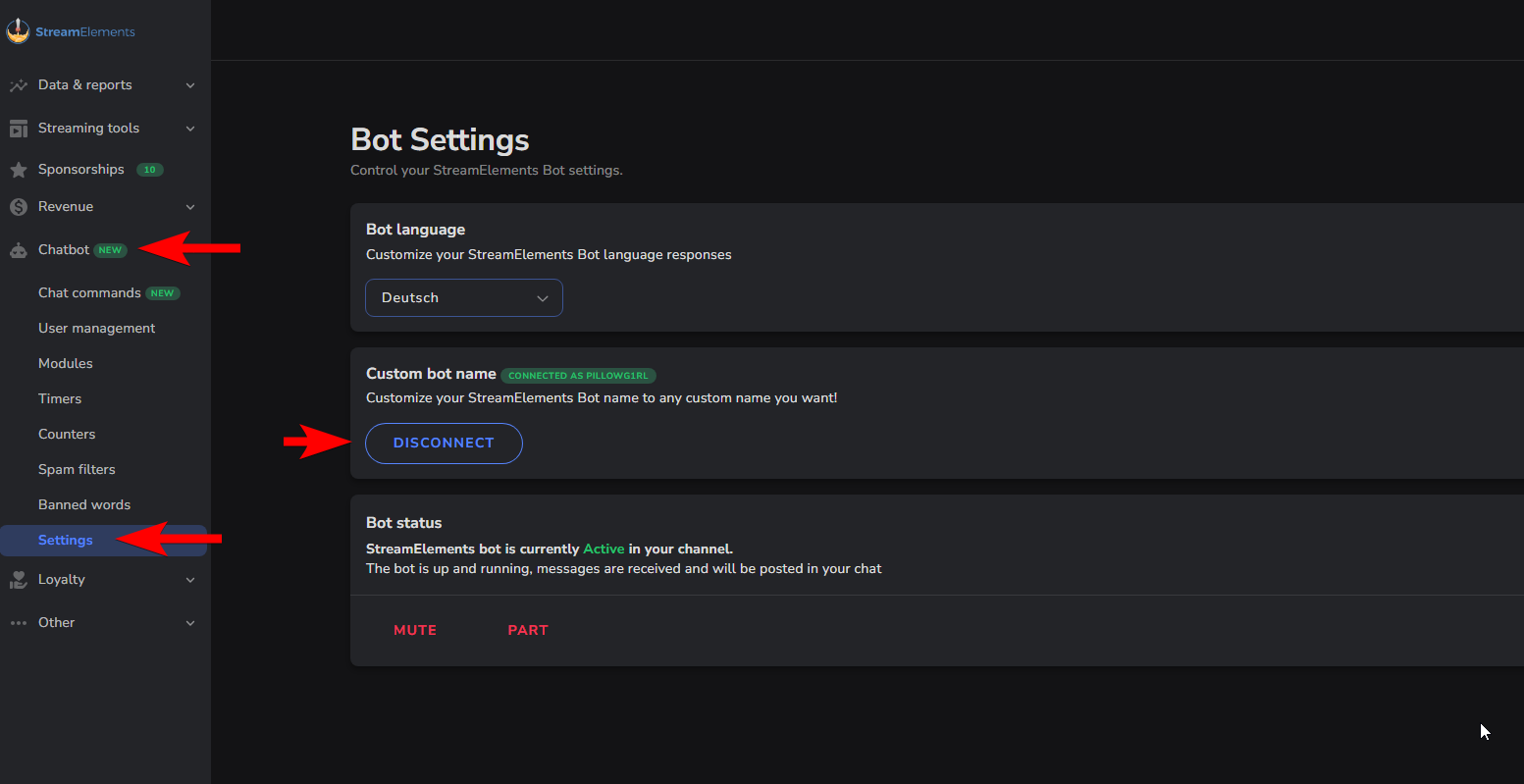Expand the Loyalty section chevron
Screen dimensions: 1524x784
pos(190,580)
